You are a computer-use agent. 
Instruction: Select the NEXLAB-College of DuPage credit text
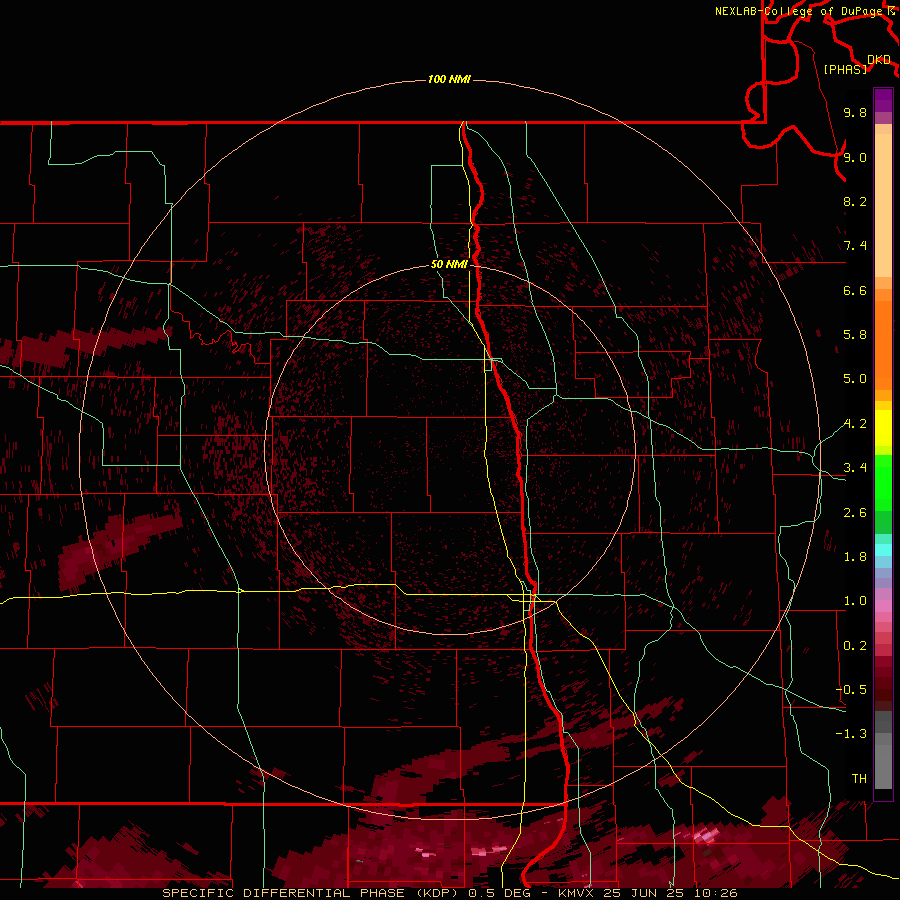[799, 11]
